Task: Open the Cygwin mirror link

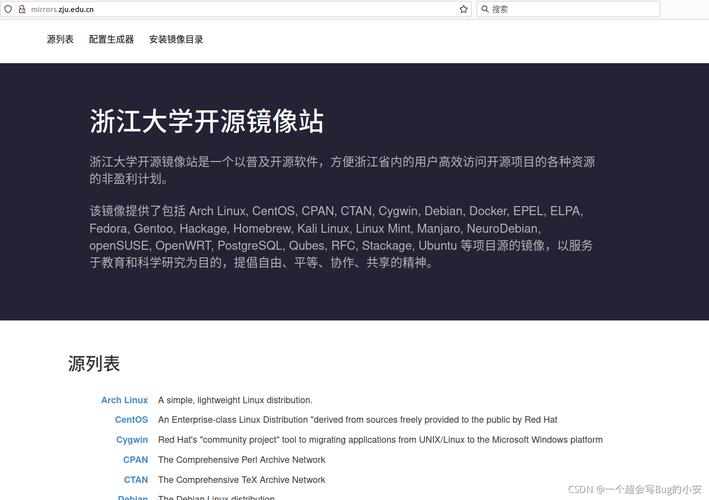Action: [132, 440]
